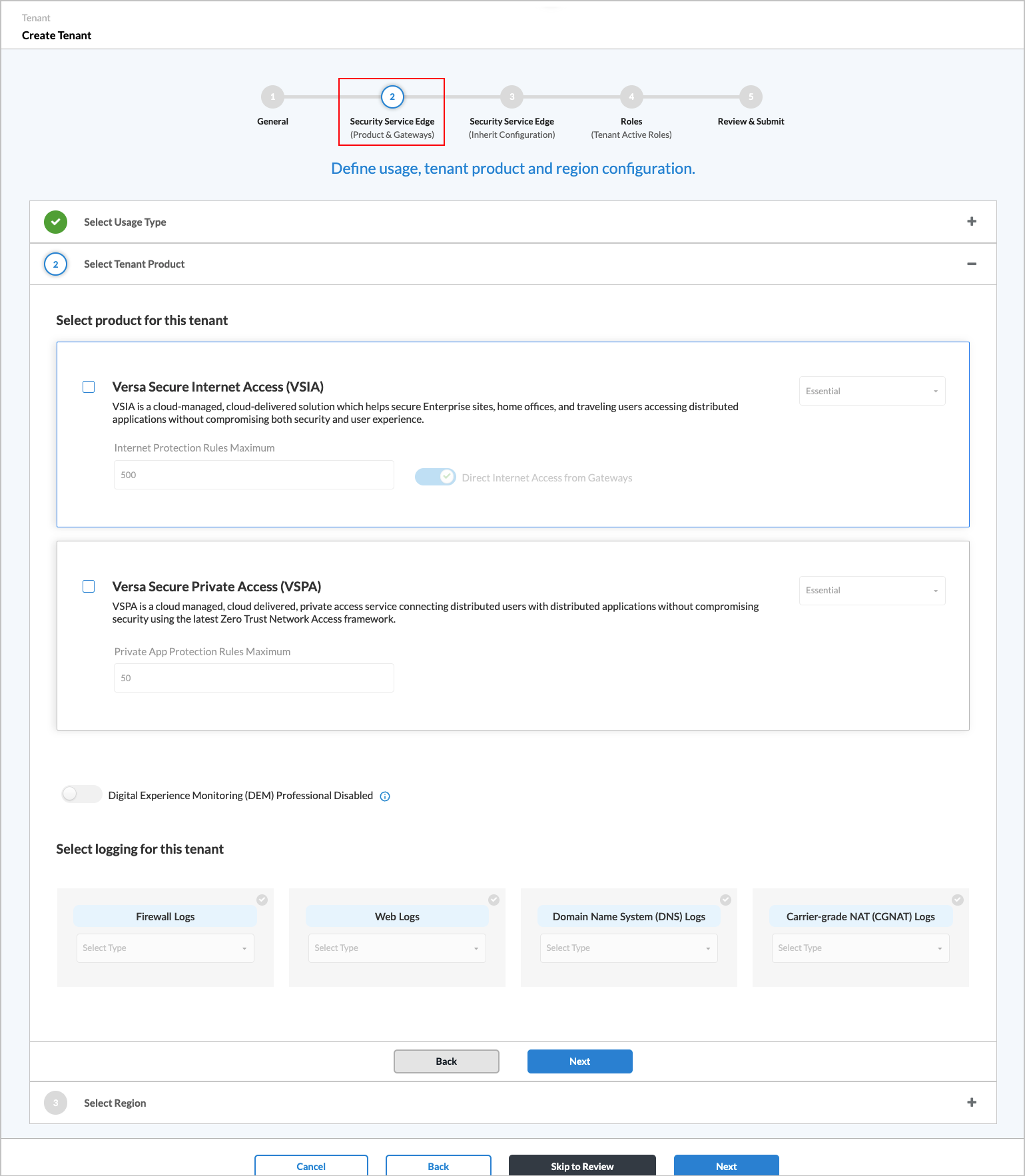Go to wizard step 1 General circle

(272, 97)
